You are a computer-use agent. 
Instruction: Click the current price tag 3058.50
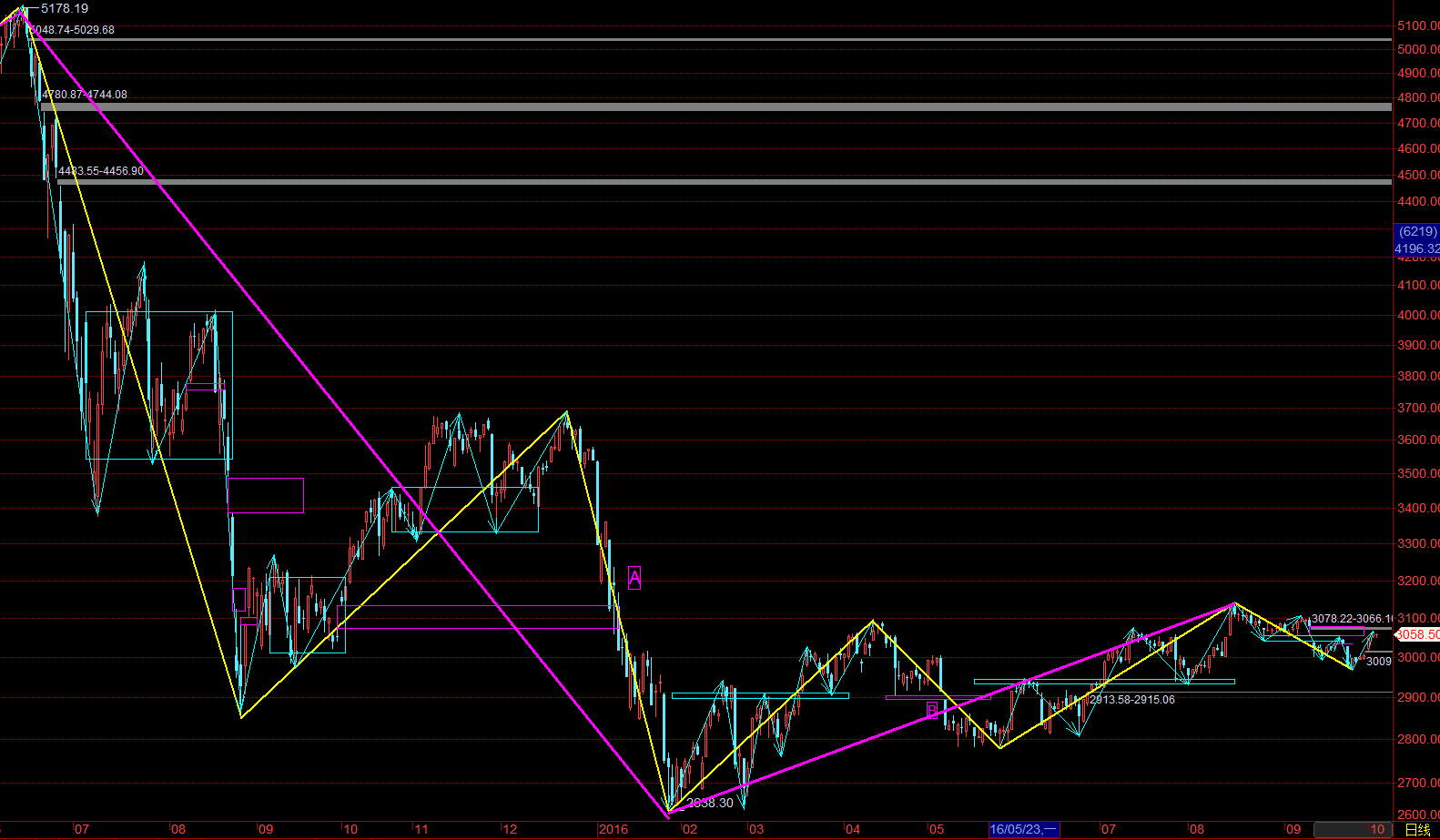click(1417, 634)
